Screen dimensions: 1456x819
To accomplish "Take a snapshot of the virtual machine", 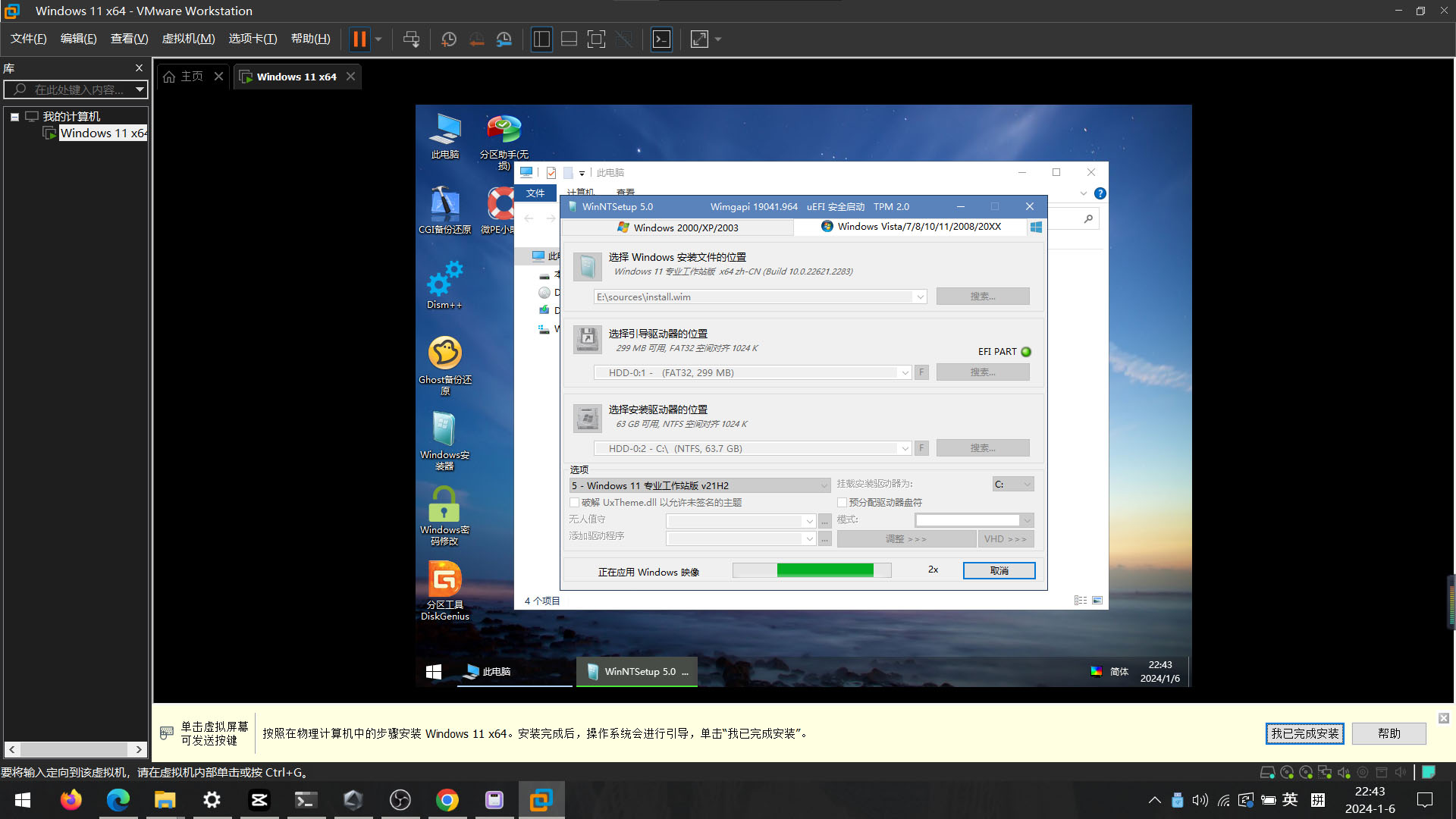I will [449, 39].
